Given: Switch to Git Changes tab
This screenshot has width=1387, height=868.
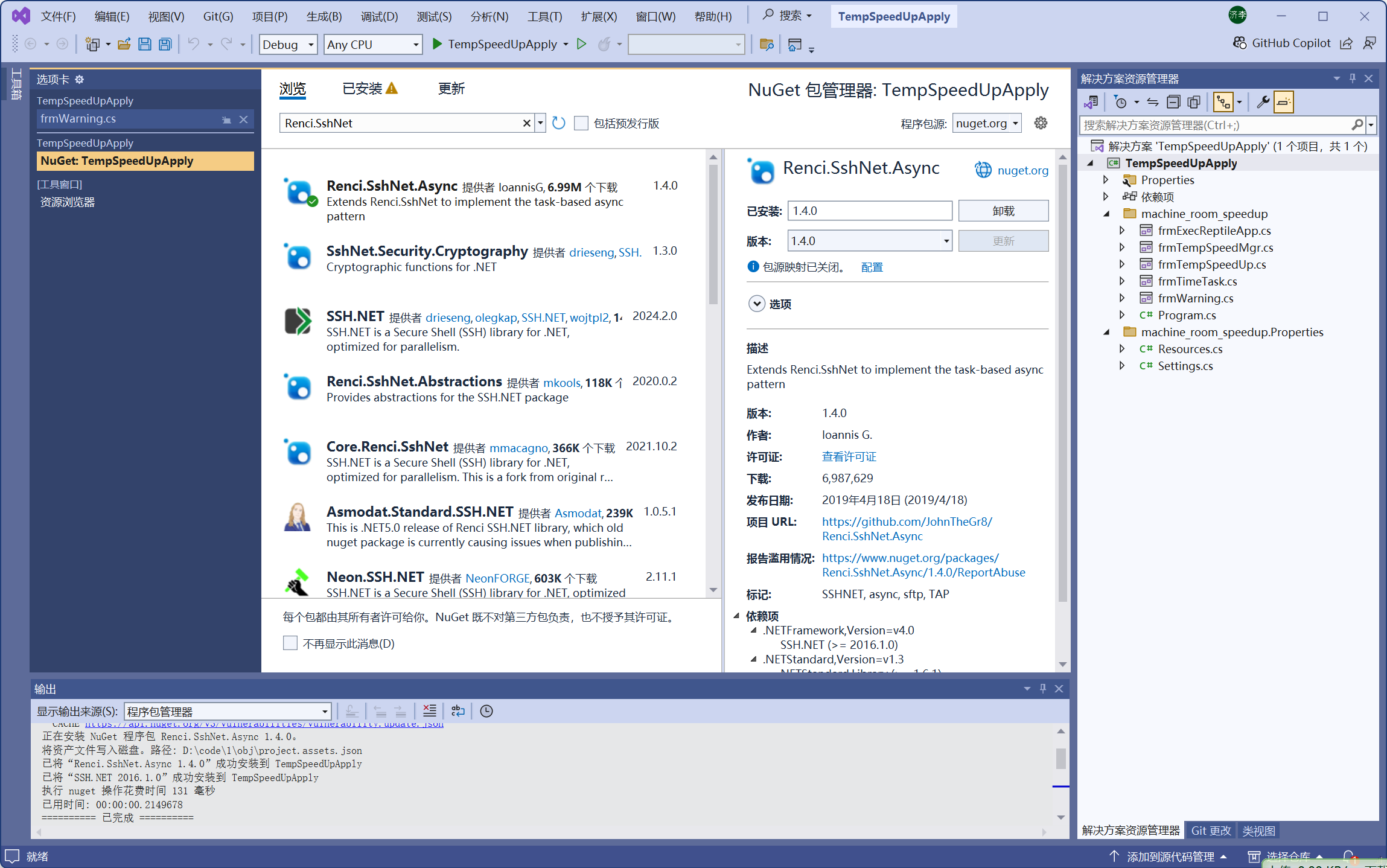Looking at the screenshot, I should [x=1211, y=831].
